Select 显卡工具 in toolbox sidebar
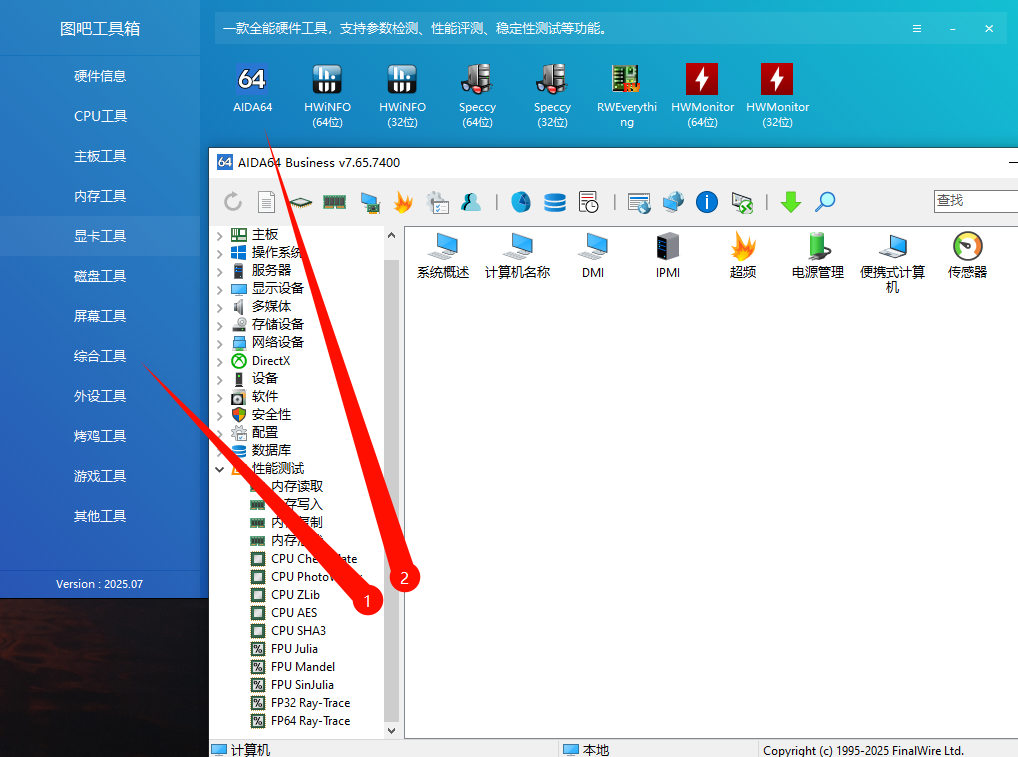Viewport: 1018px width, 757px height. click(100, 236)
